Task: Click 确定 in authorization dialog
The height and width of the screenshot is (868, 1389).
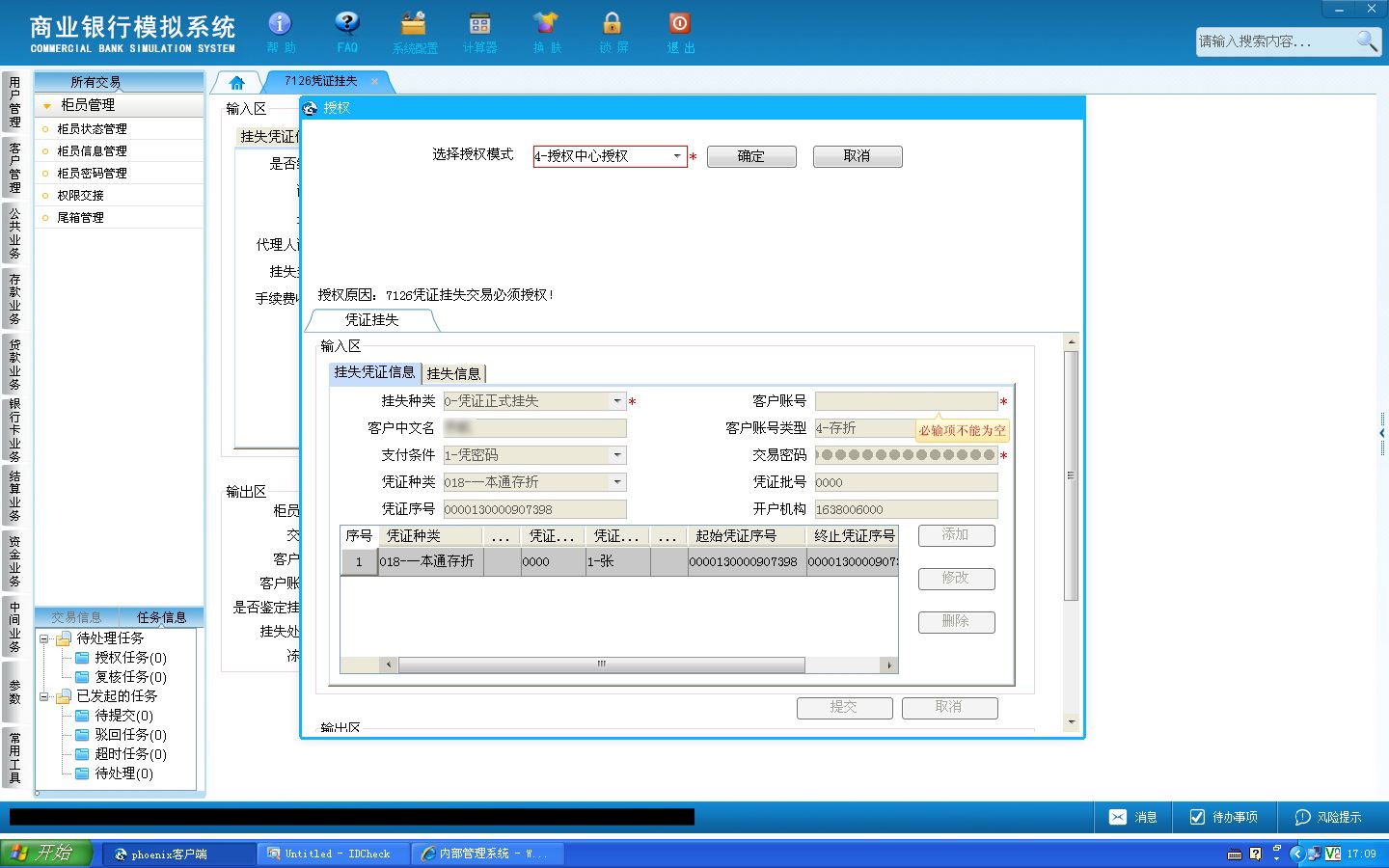Action: point(751,156)
